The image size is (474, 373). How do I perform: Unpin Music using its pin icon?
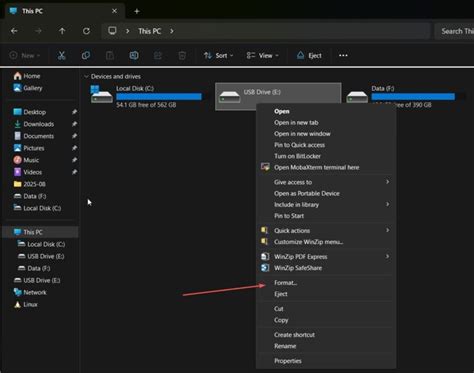74,160
